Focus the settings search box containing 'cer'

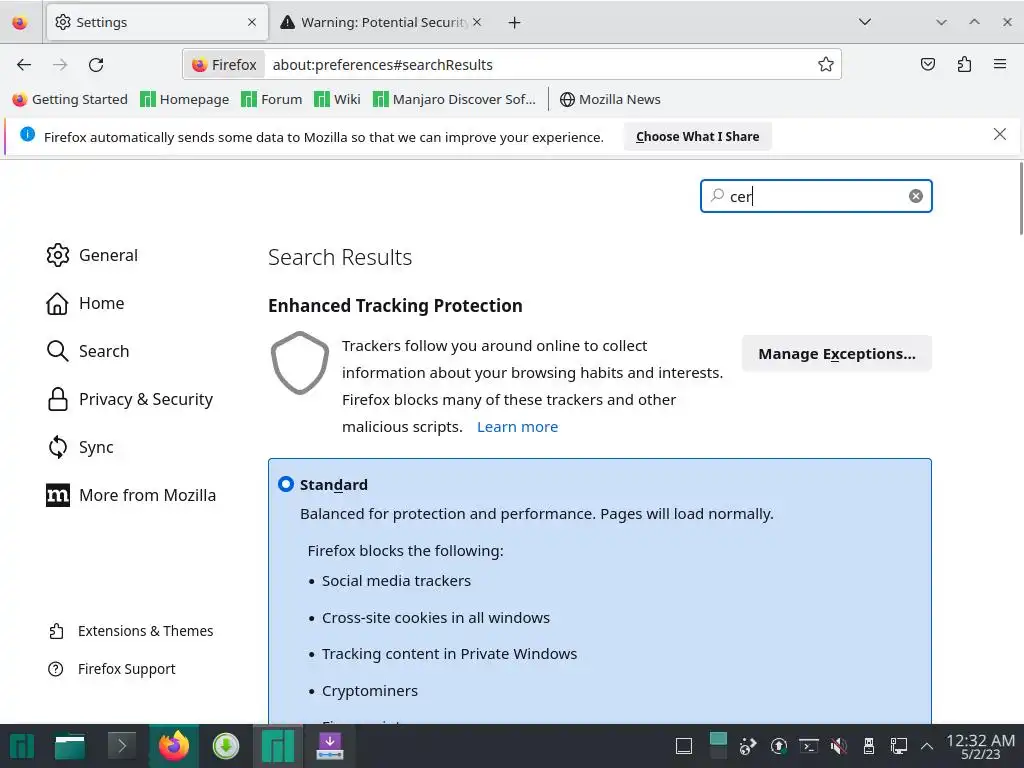[x=816, y=196]
